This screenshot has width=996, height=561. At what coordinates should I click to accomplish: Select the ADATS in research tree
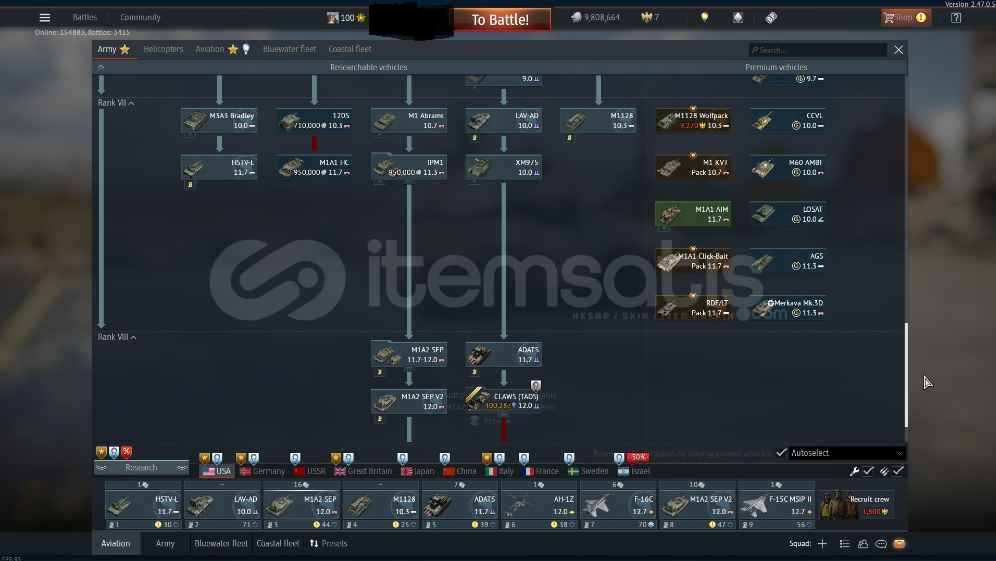pyautogui.click(x=503, y=355)
